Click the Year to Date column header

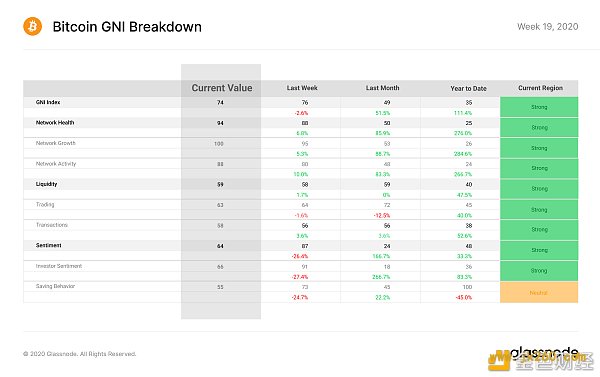pos(468,88)
